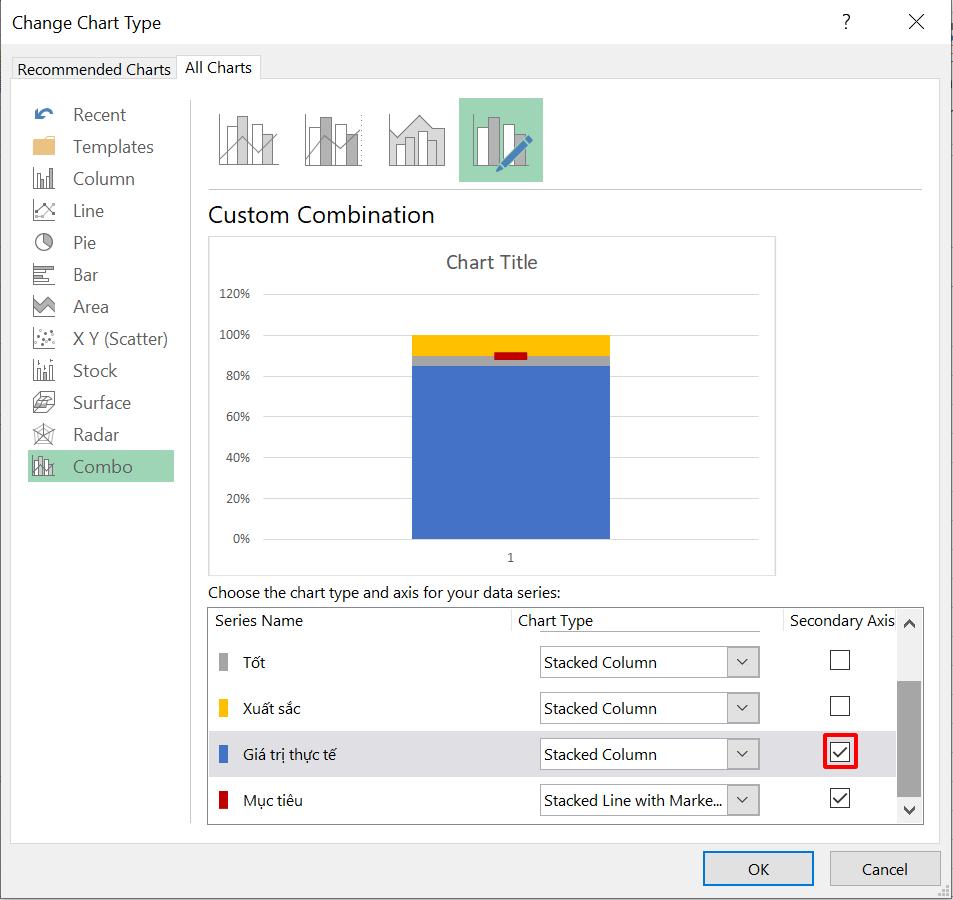Image resolution: width=953 pixels, height=900 pixels.
Task: Check Secondary Axis for Xuất sắc series
Action: [839, 708]
